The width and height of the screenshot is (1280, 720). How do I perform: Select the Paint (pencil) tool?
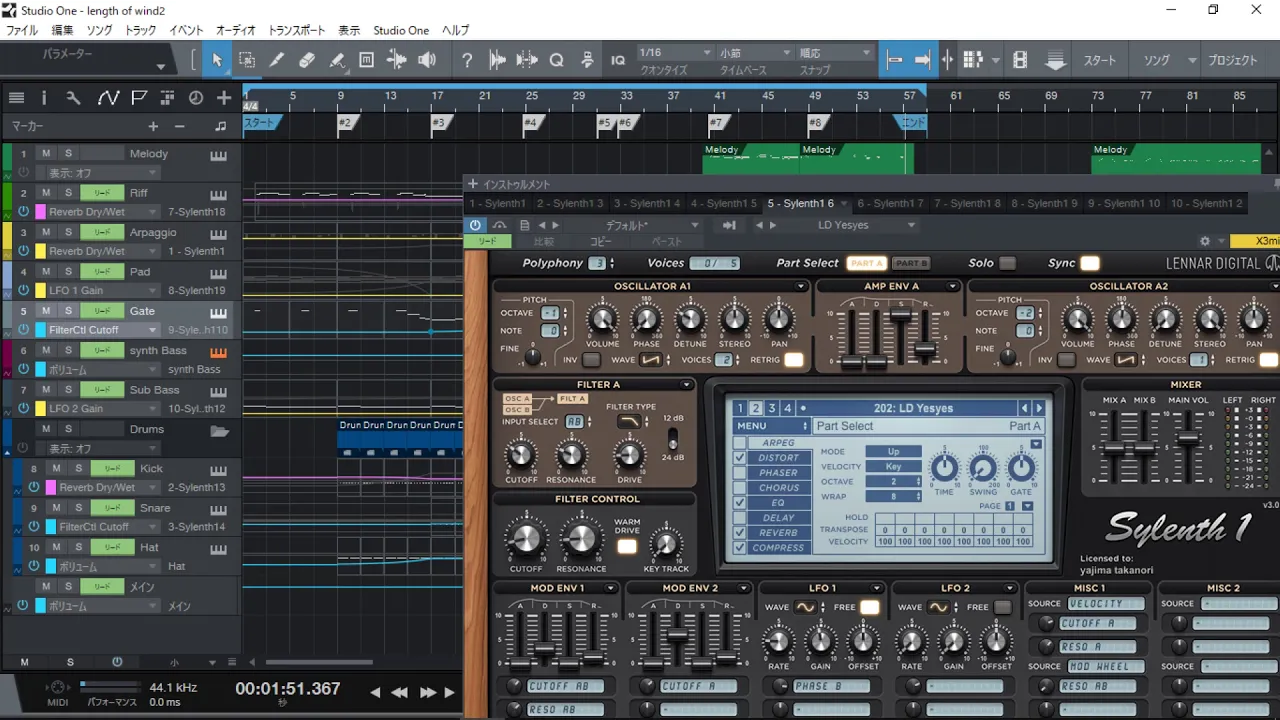337,60
